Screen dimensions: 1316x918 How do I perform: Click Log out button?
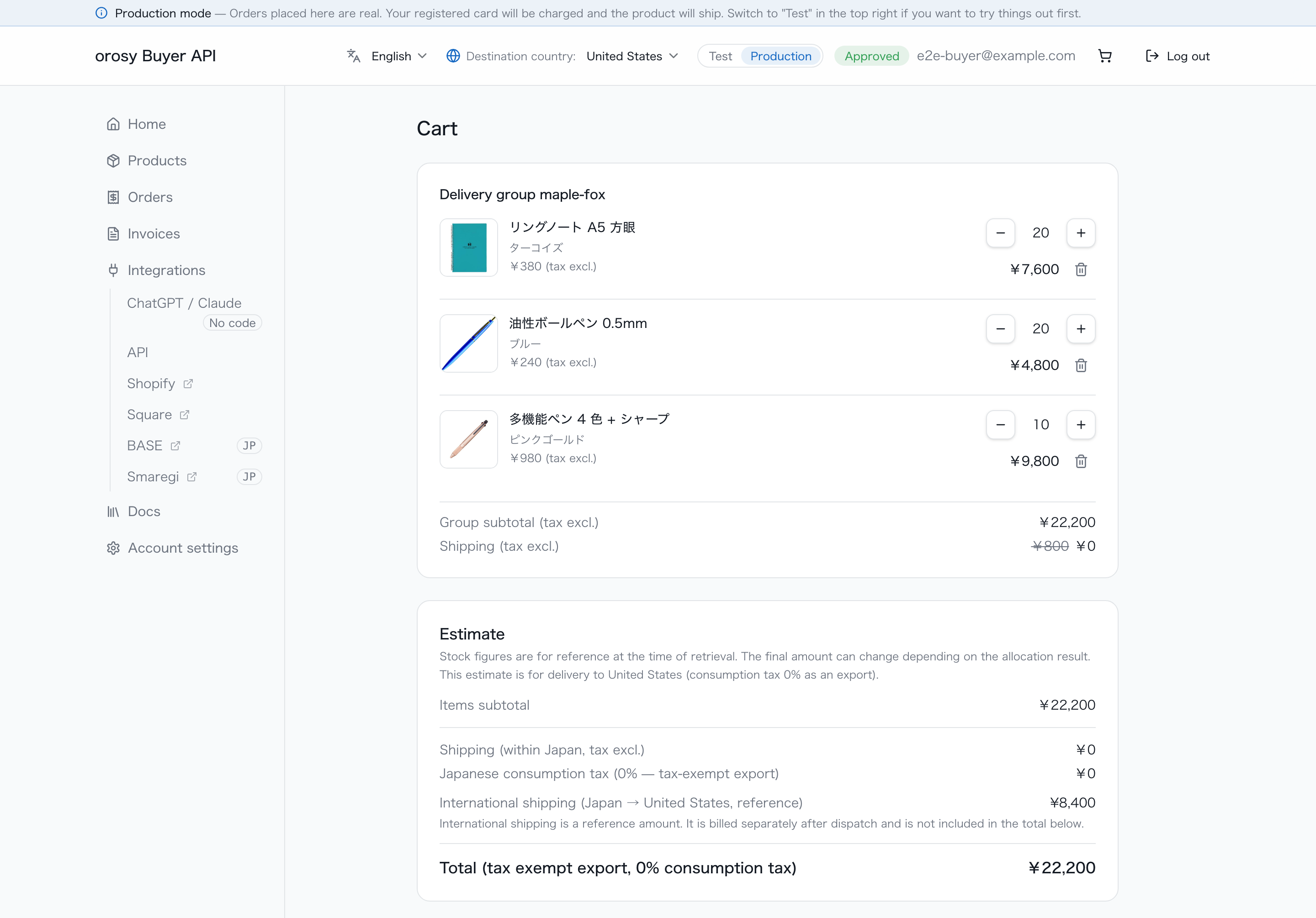pyautogui.click(x=1177, y=56)
